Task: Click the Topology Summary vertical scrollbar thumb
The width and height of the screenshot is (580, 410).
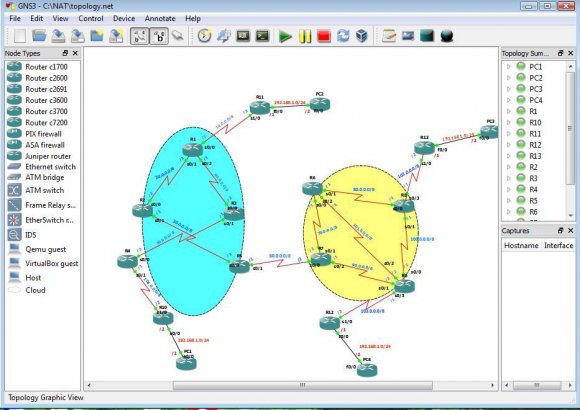Action: (x=570, y=128)
